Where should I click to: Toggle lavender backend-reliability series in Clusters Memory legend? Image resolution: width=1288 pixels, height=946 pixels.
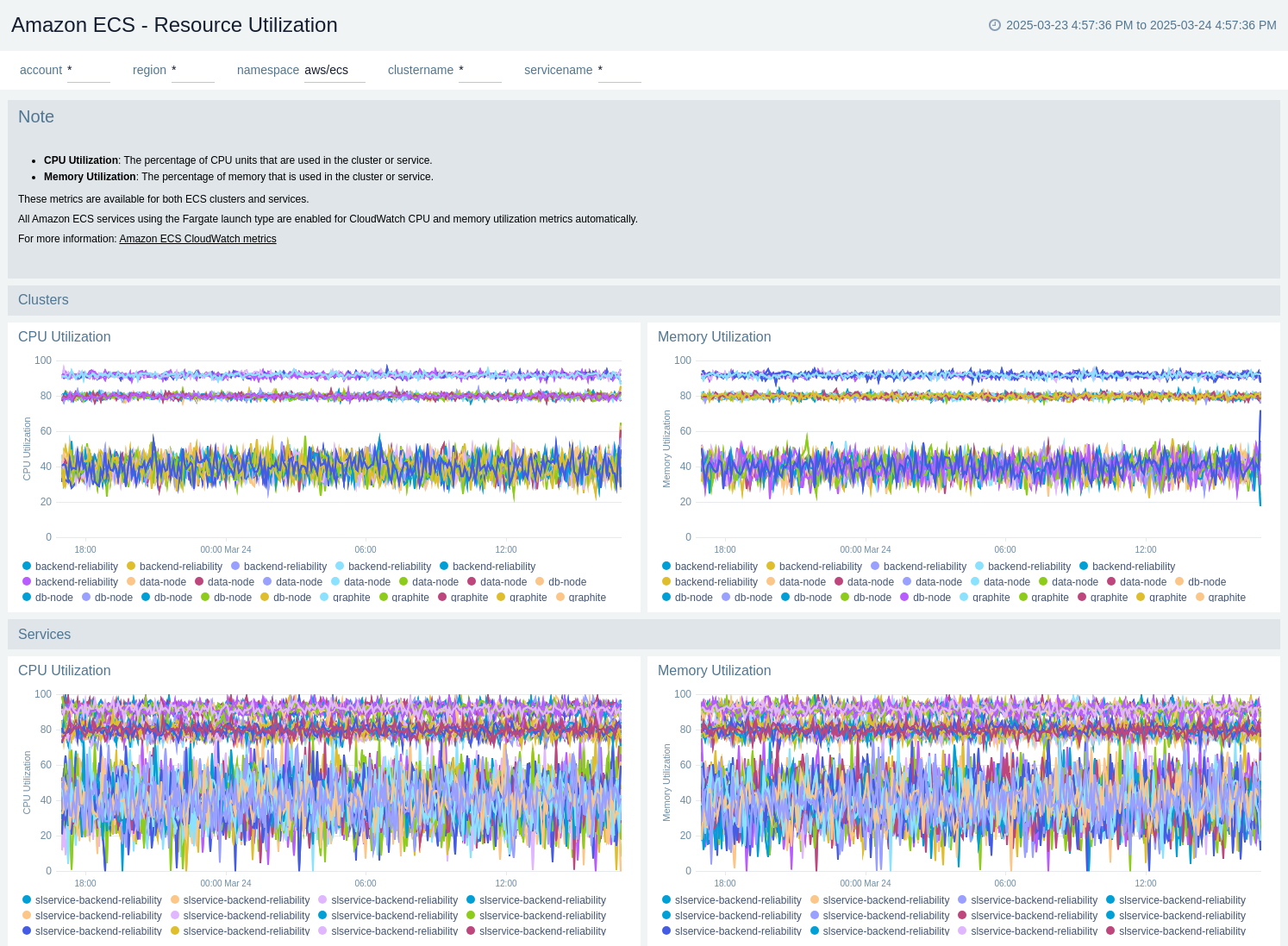[x=918, y=567]
